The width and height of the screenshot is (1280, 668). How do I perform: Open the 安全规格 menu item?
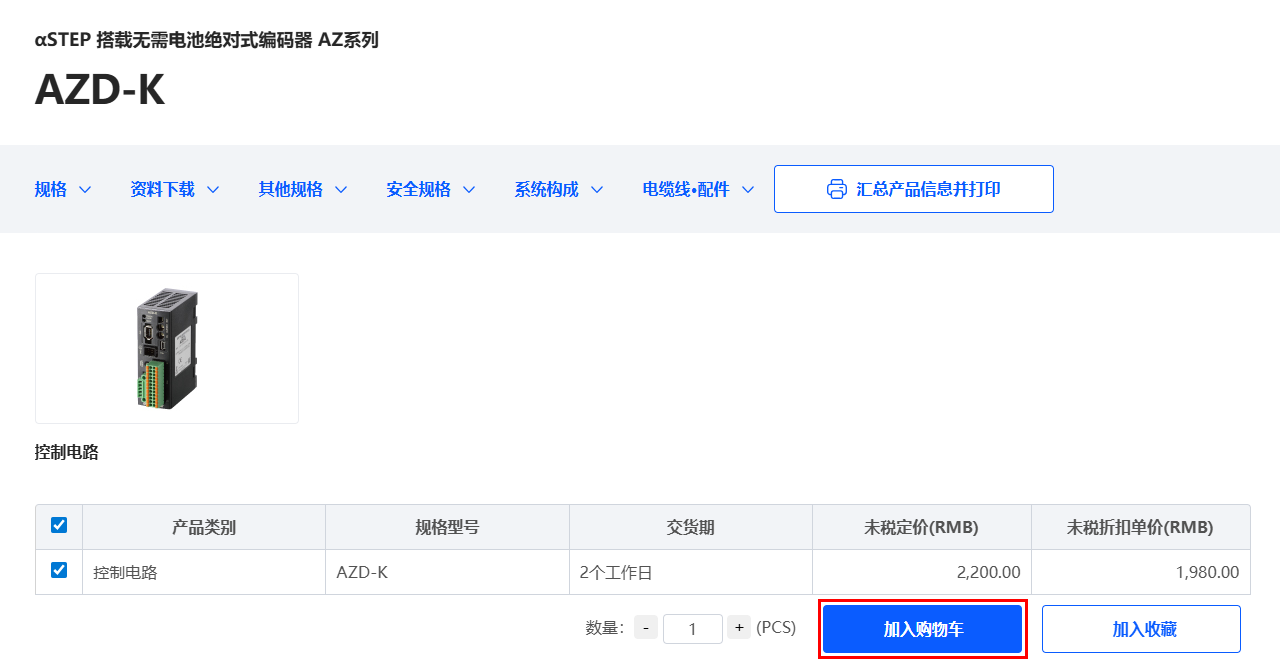418,189
